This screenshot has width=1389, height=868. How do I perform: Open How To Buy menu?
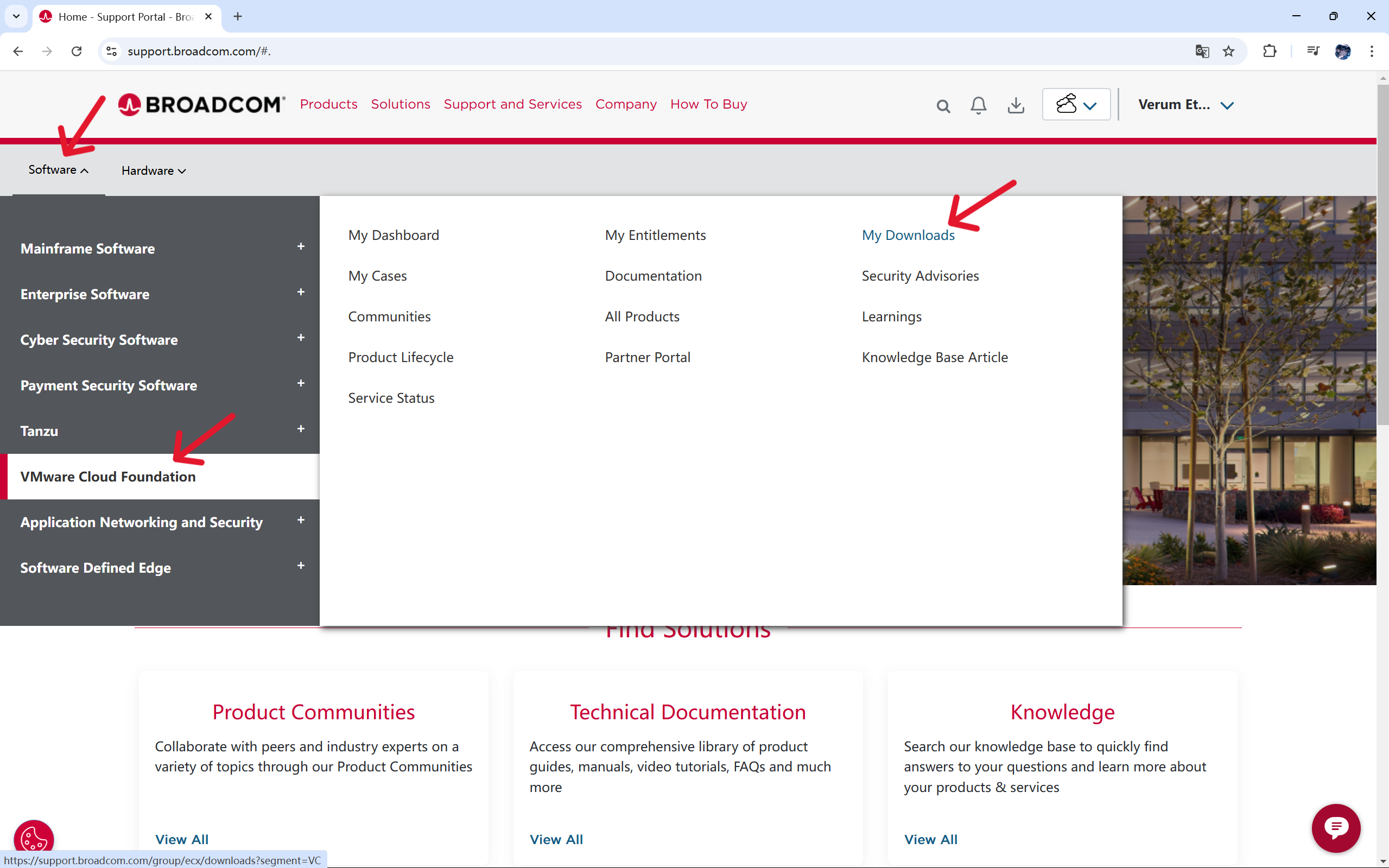coord(708,104)
